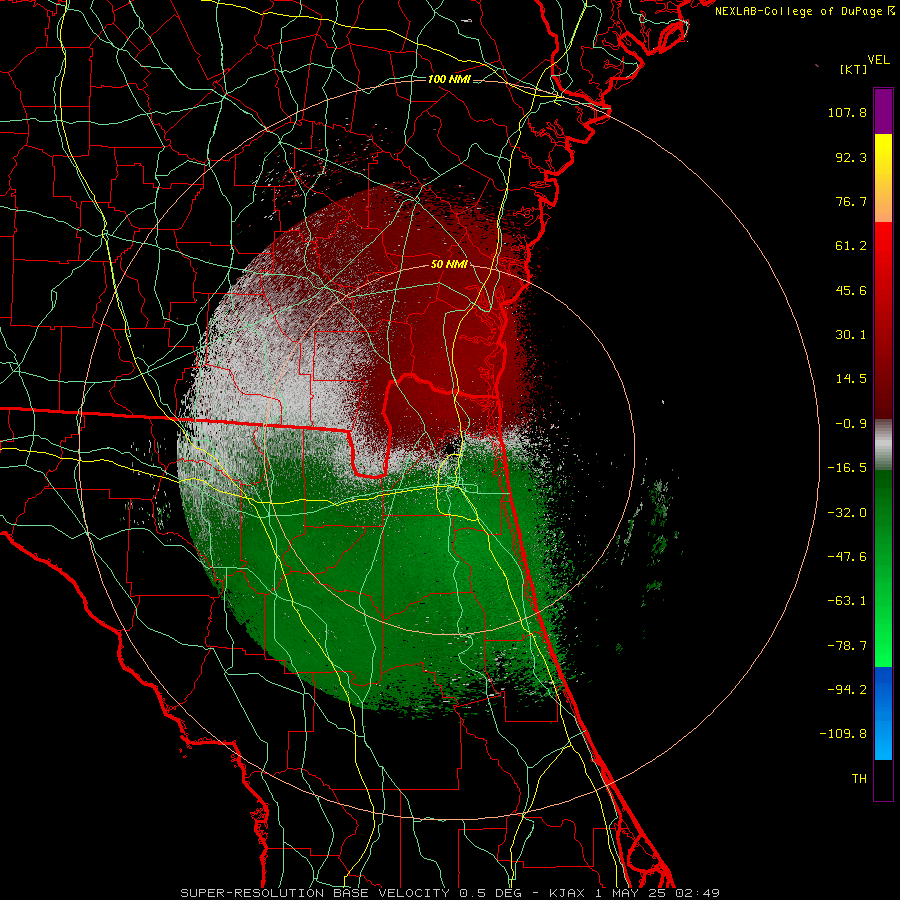
Task: Click the TH threshold label
Action: (x=859, y=778)
